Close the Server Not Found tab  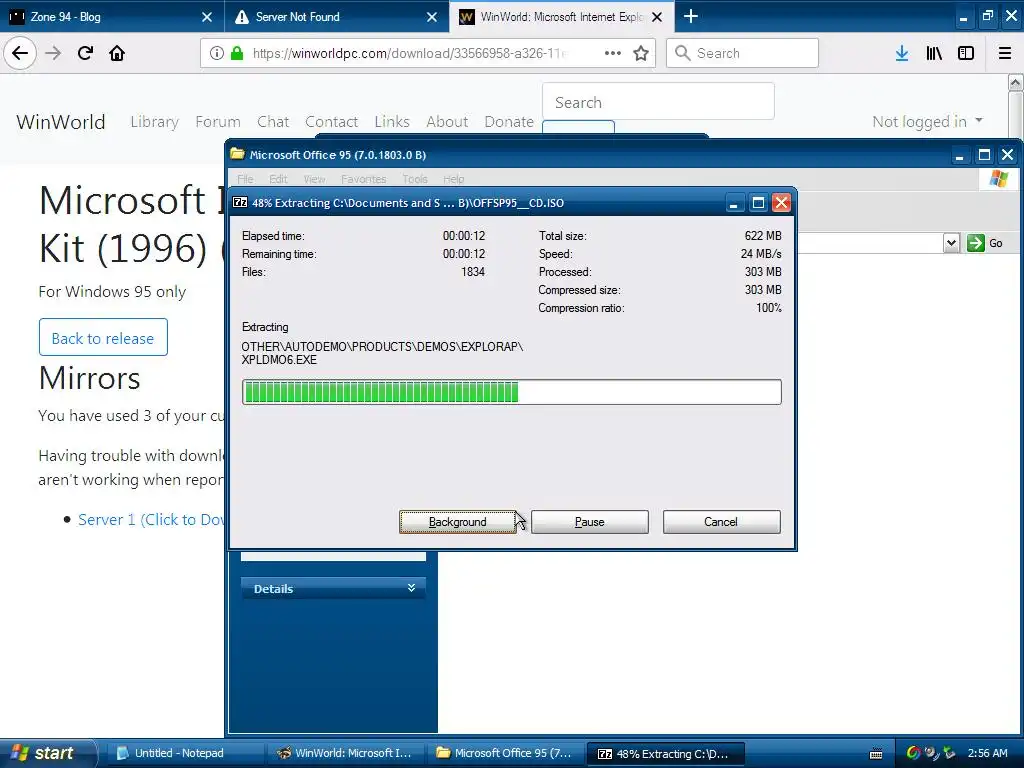(x=432, y=17)
